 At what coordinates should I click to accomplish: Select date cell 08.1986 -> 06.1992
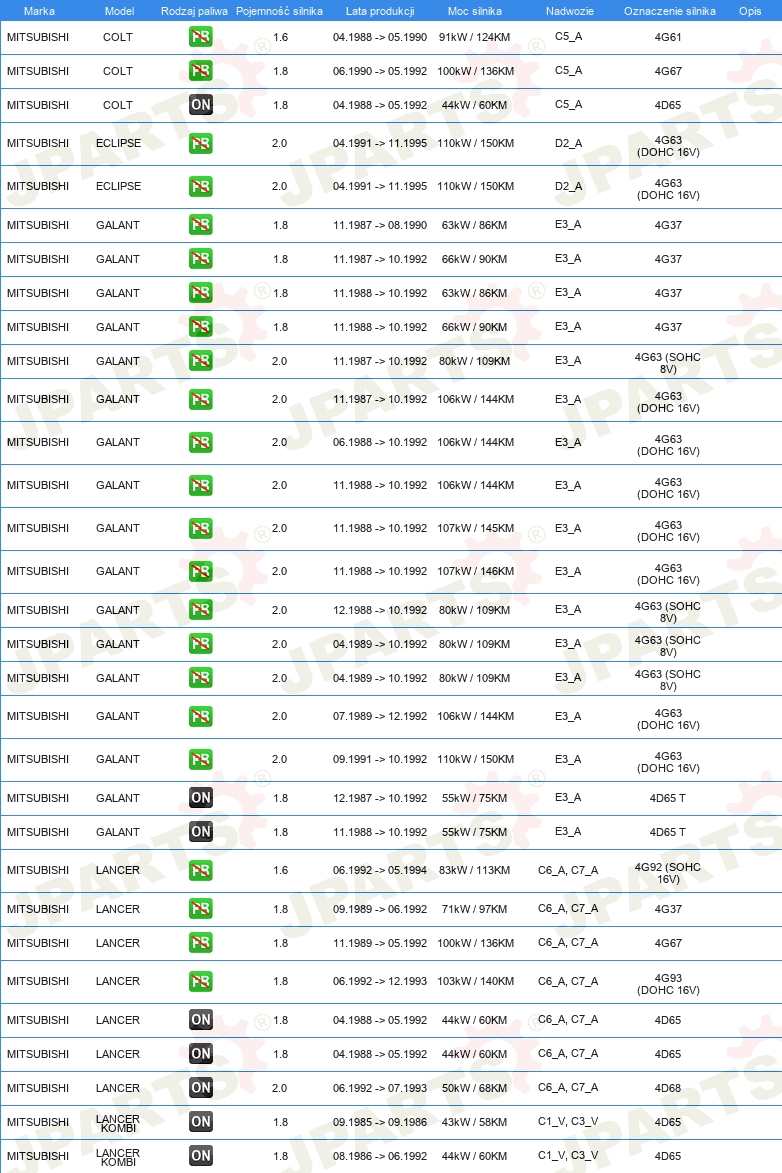(380, 1157)
